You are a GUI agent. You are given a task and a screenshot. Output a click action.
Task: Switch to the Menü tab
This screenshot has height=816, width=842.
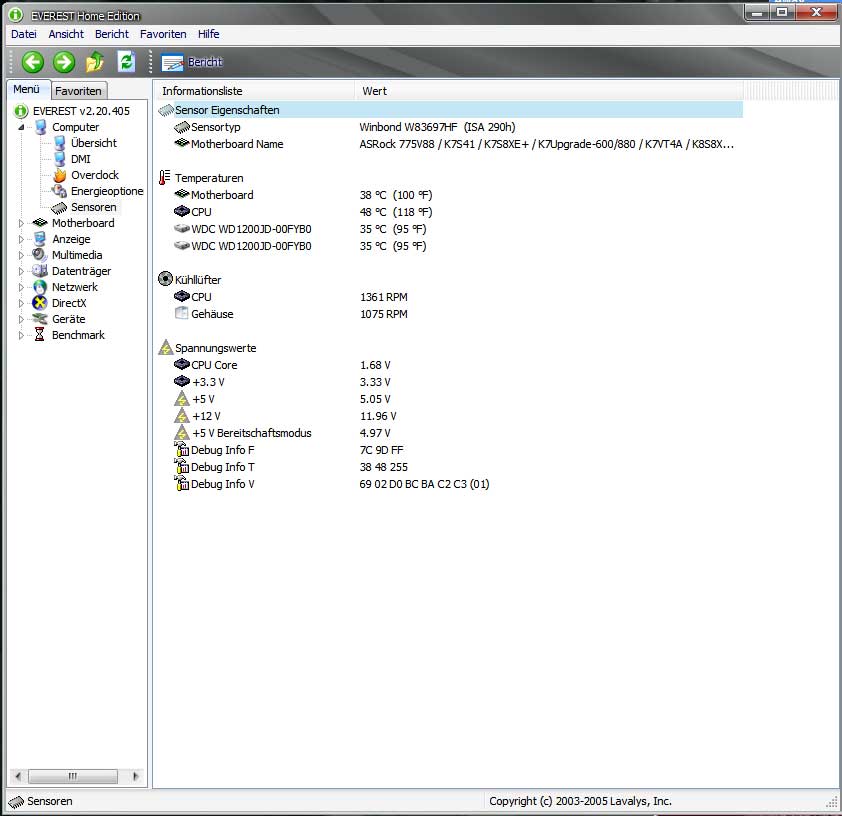click(x=27, y=89)
